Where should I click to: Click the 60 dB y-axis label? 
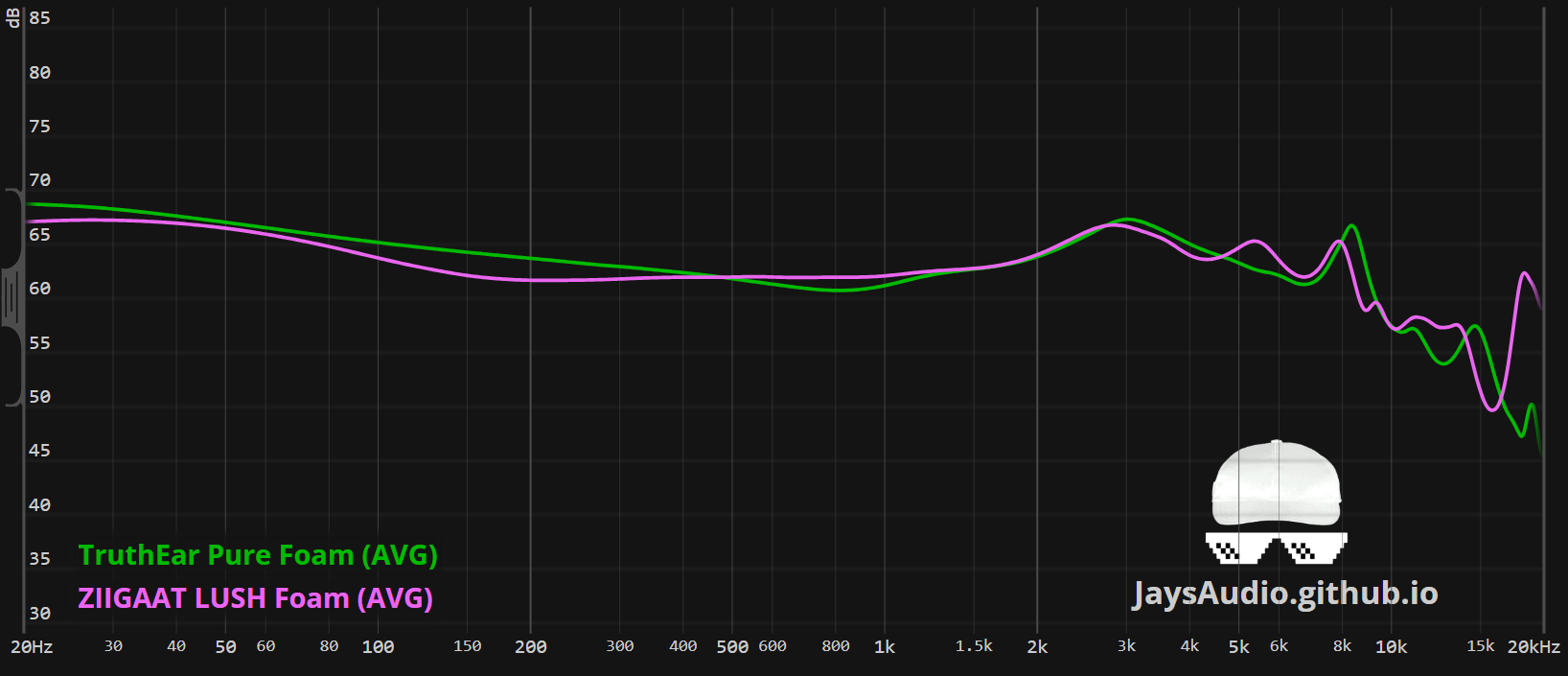(39, 289)
